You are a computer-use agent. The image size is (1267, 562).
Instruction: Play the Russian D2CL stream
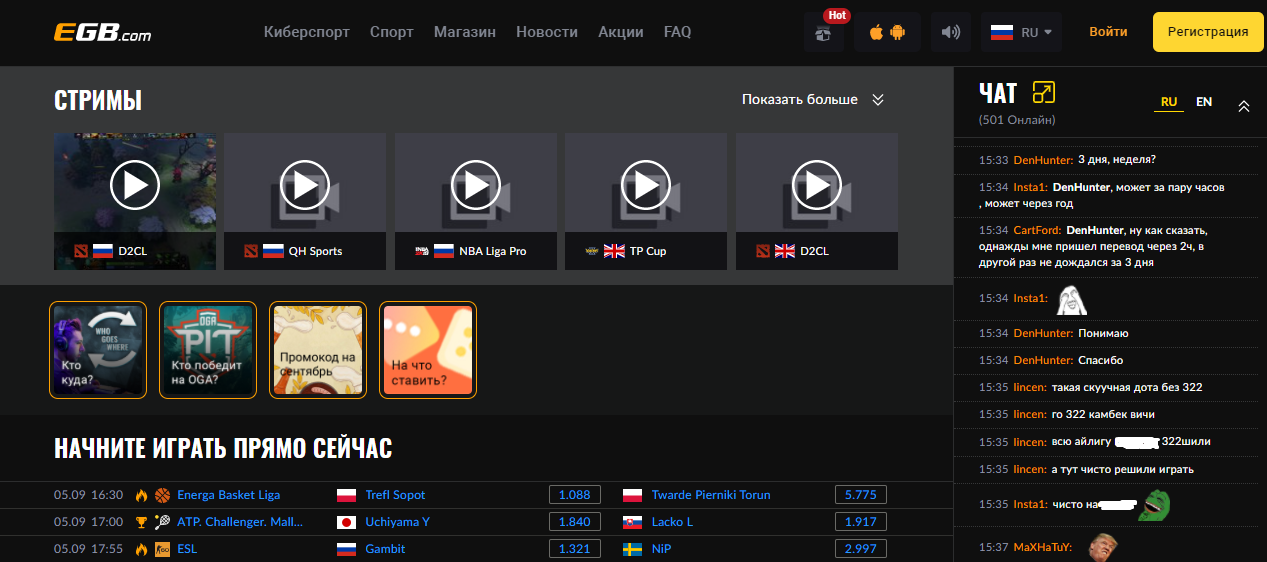tap(135, 185)
